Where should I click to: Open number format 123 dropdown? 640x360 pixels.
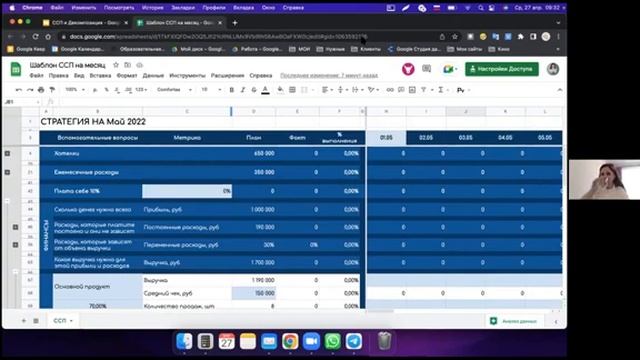pos(141,90)
